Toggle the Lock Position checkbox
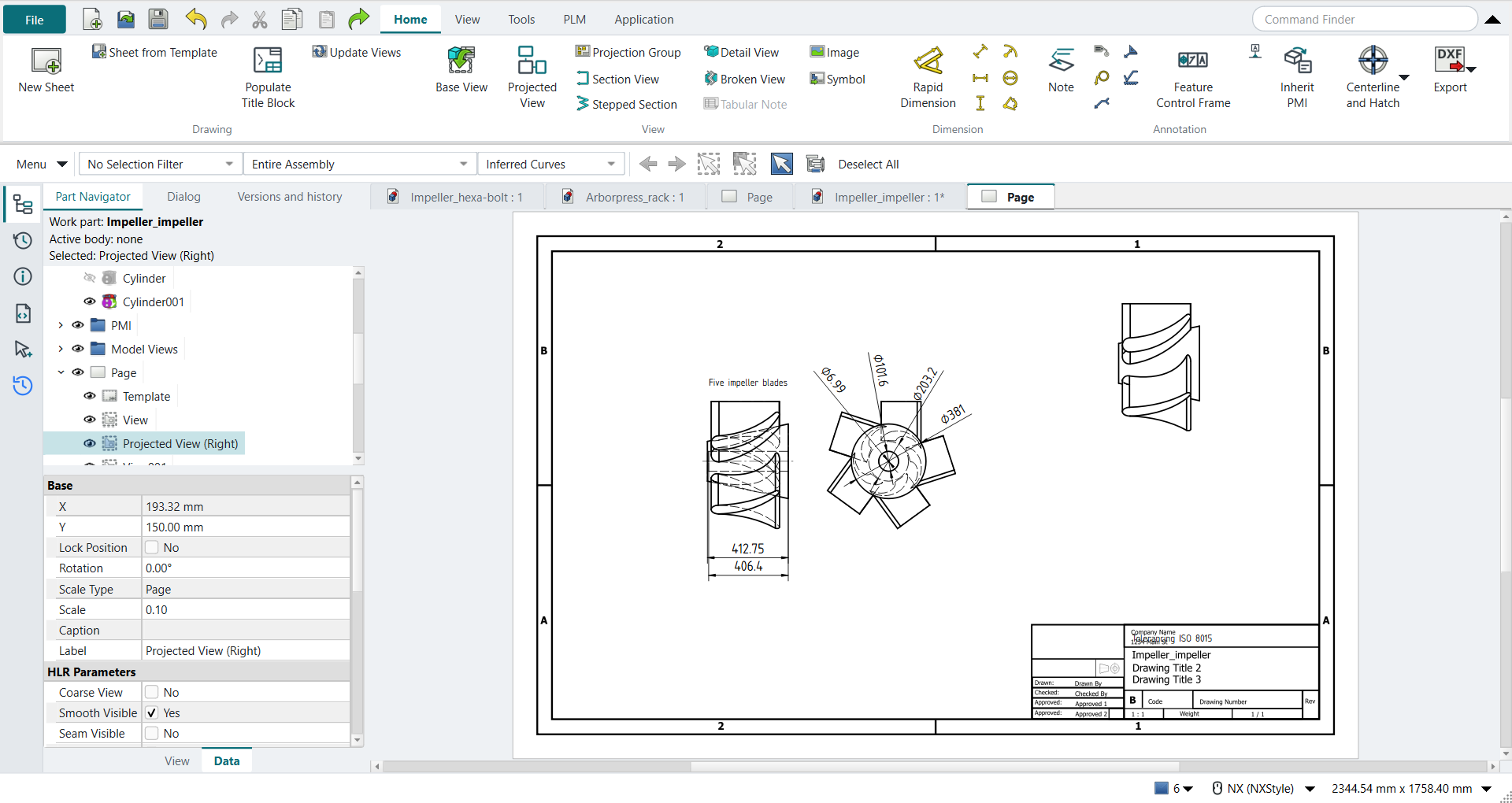This screenshot has width=1512, height=803. coord(152,548)
